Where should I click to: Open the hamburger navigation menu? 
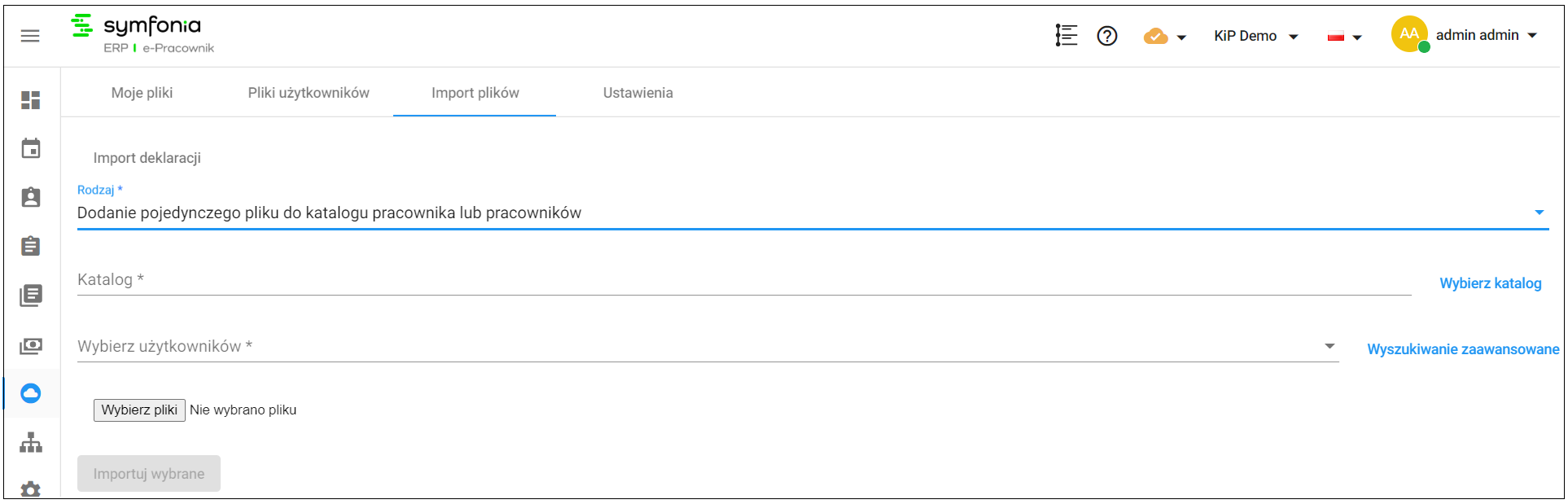(30, 36)
